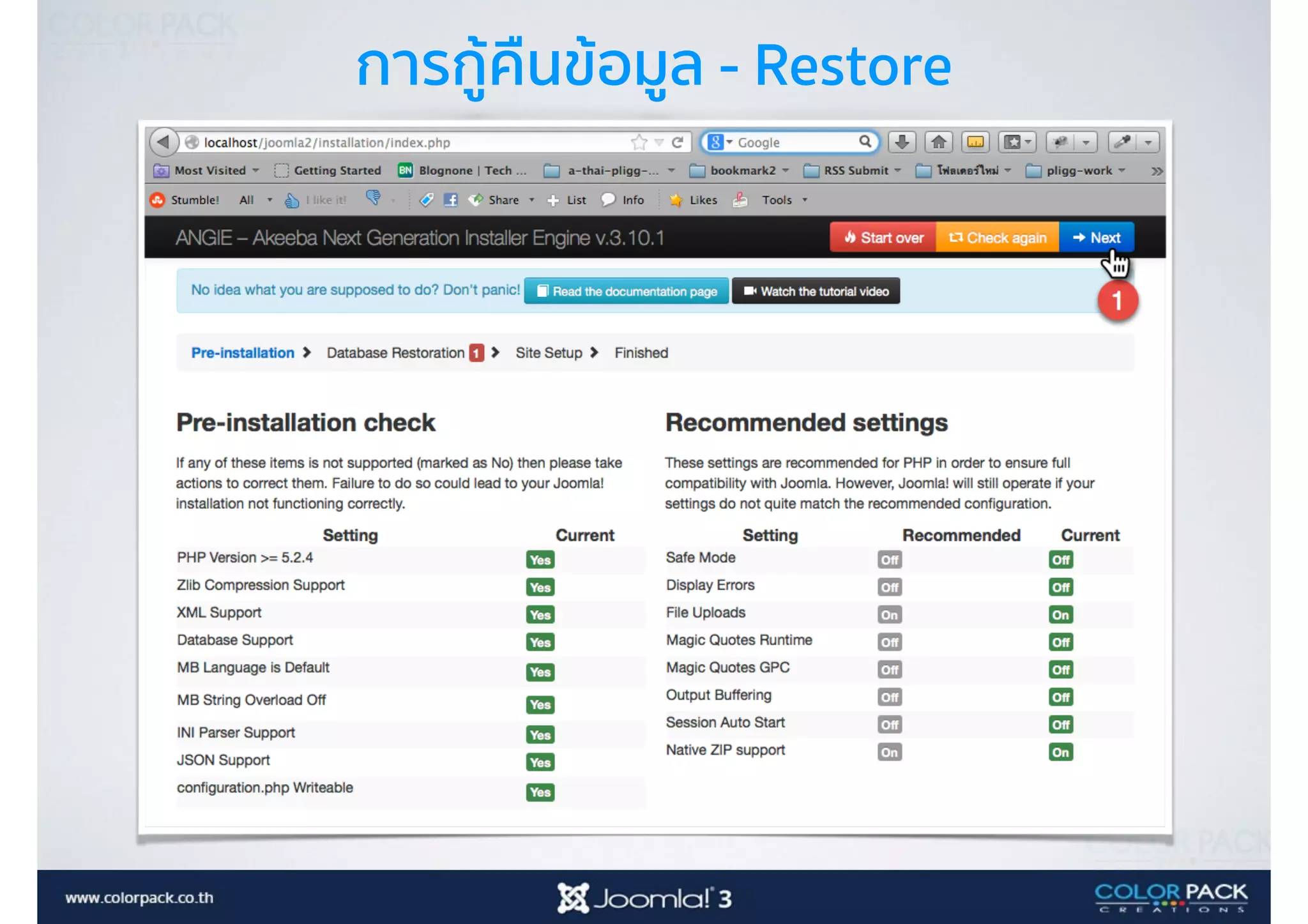Click the tag icon in StumbleUpon bar
Screen dimensions: 1308x924
tap(426, 201)
